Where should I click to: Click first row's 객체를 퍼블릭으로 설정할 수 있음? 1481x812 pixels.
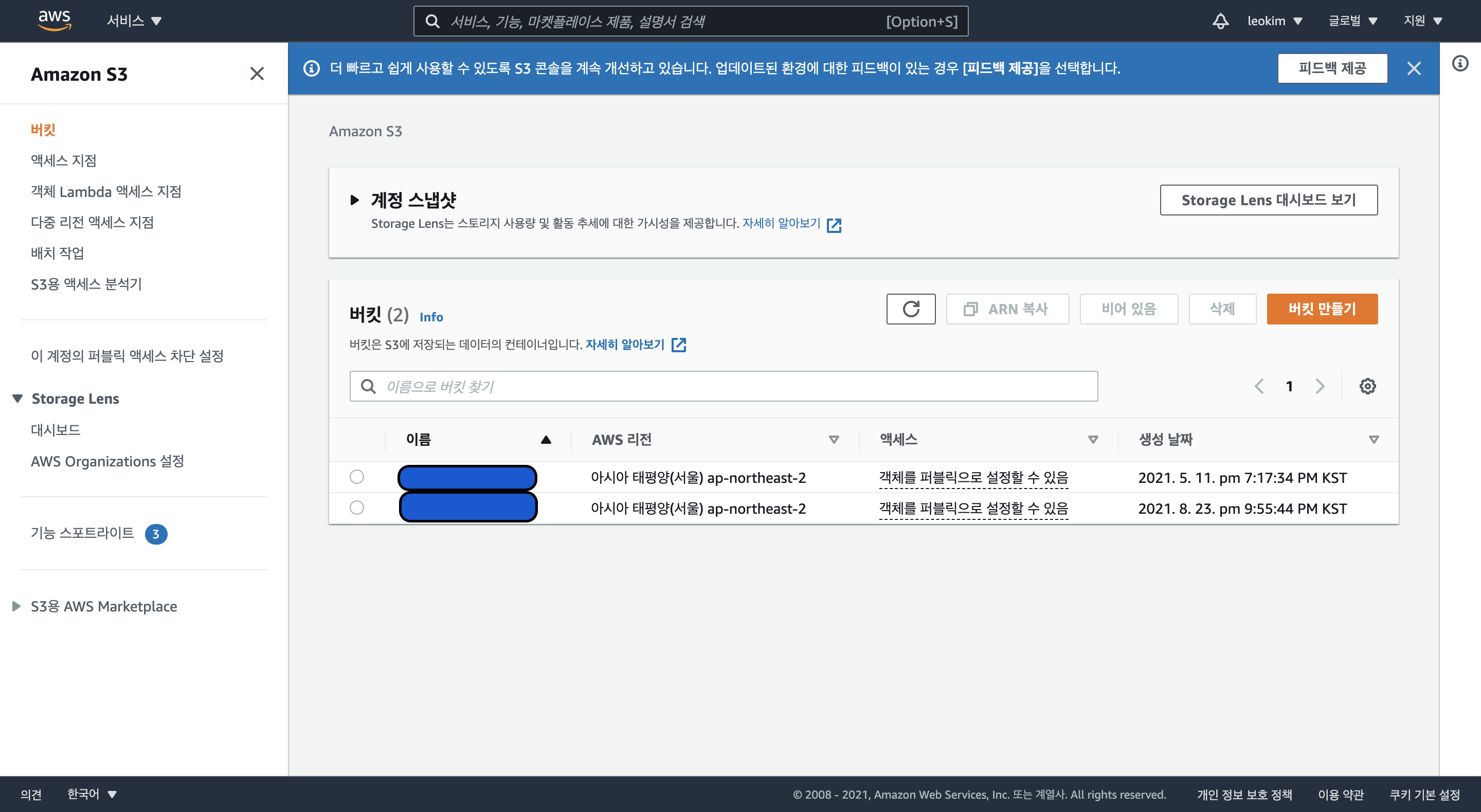973,477
